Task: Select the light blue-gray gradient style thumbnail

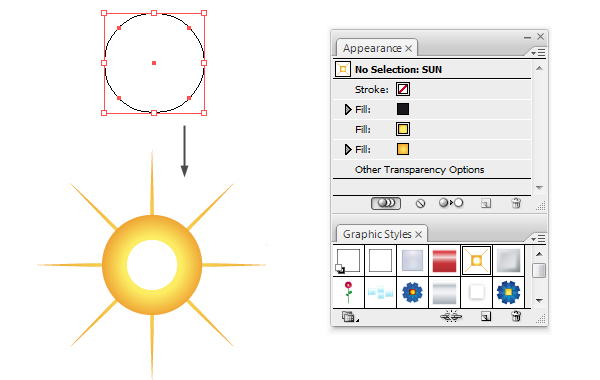Action: (x=412, y=261)
